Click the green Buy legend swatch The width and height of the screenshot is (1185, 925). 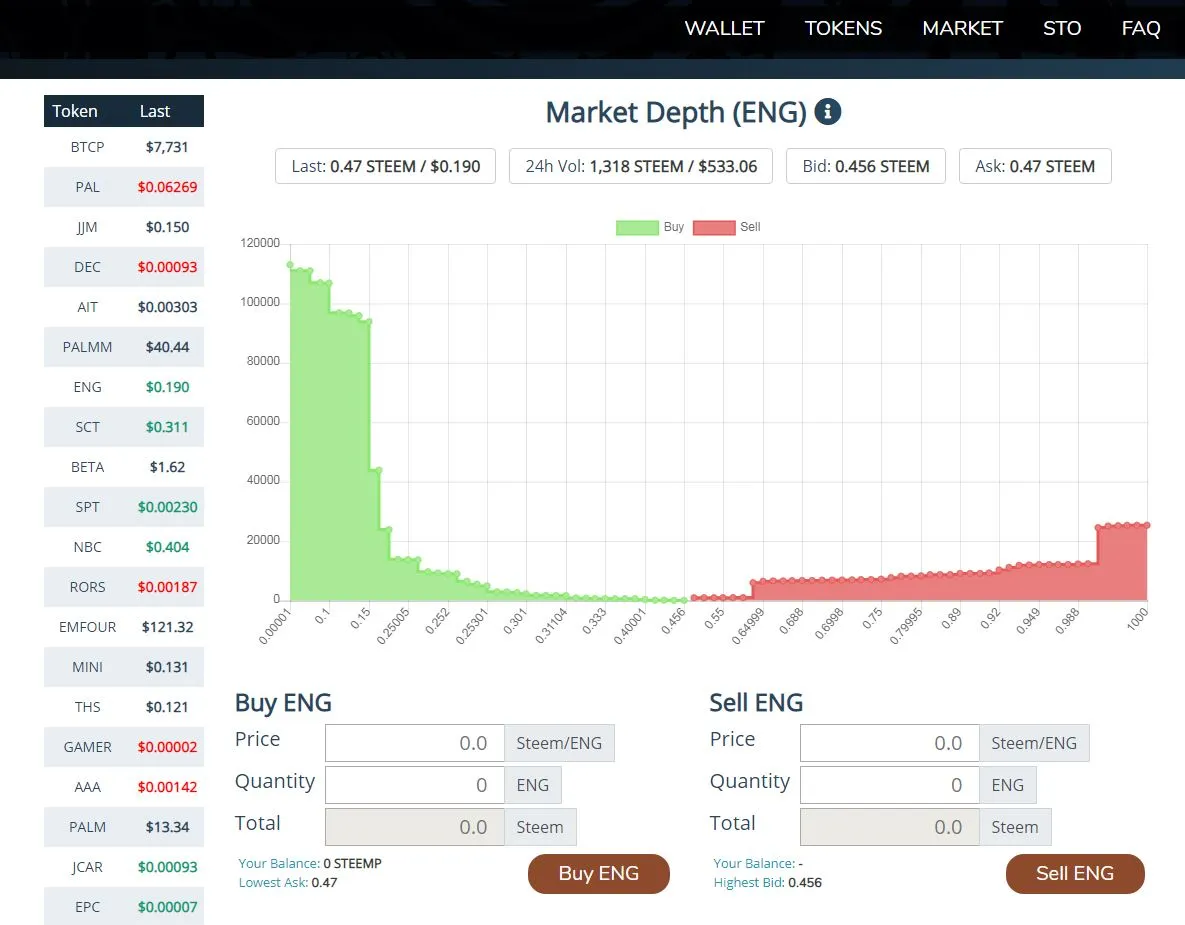[637, 227]
